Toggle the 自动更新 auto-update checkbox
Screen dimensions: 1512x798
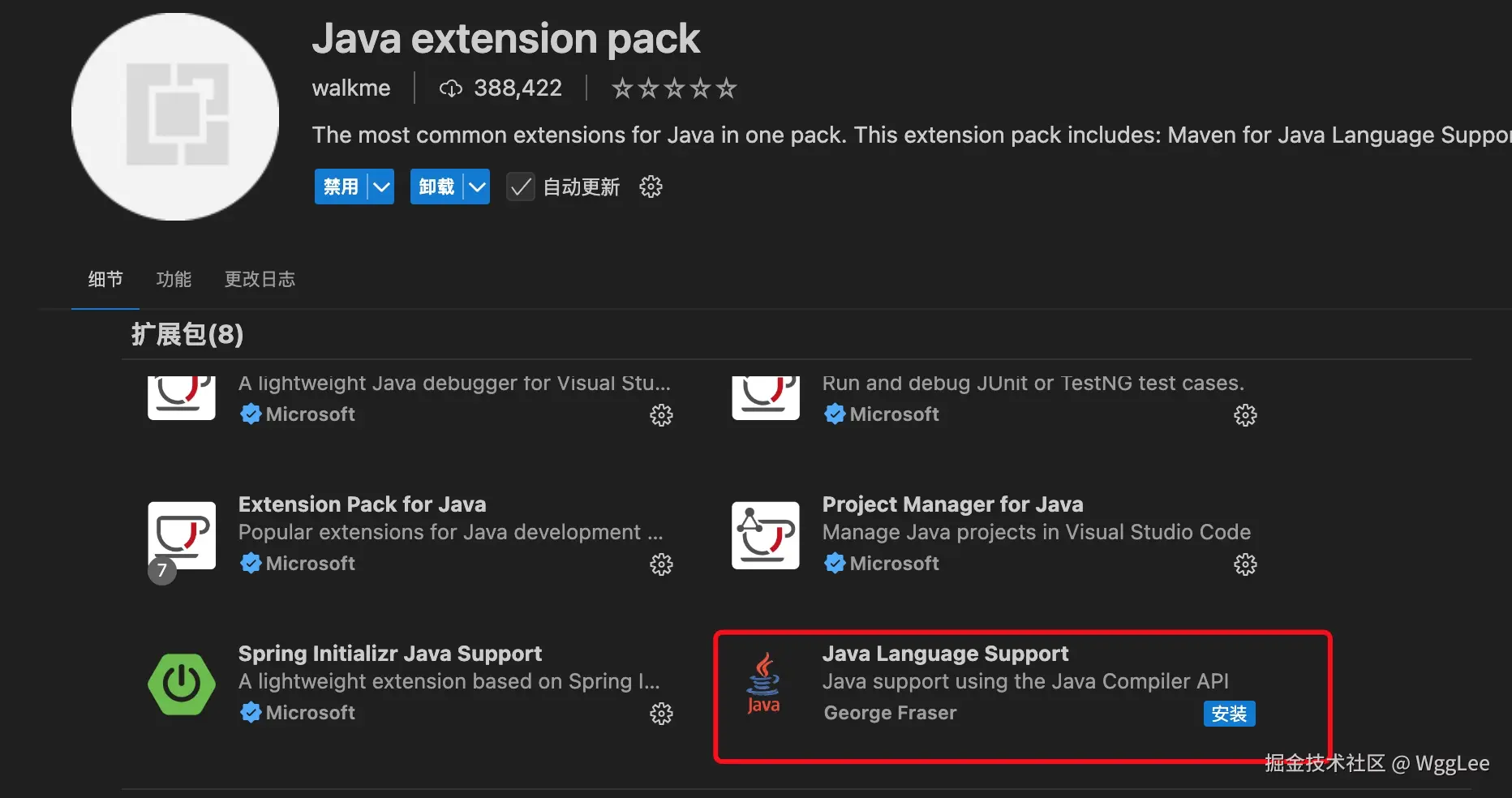tap(521, 187)
